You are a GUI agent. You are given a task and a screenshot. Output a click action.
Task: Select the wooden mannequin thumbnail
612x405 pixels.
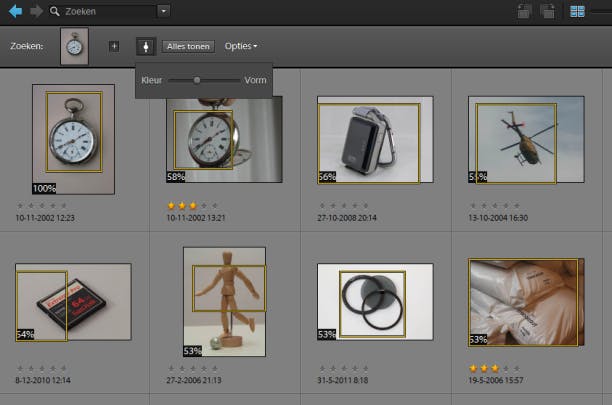[x=224, y=302]
